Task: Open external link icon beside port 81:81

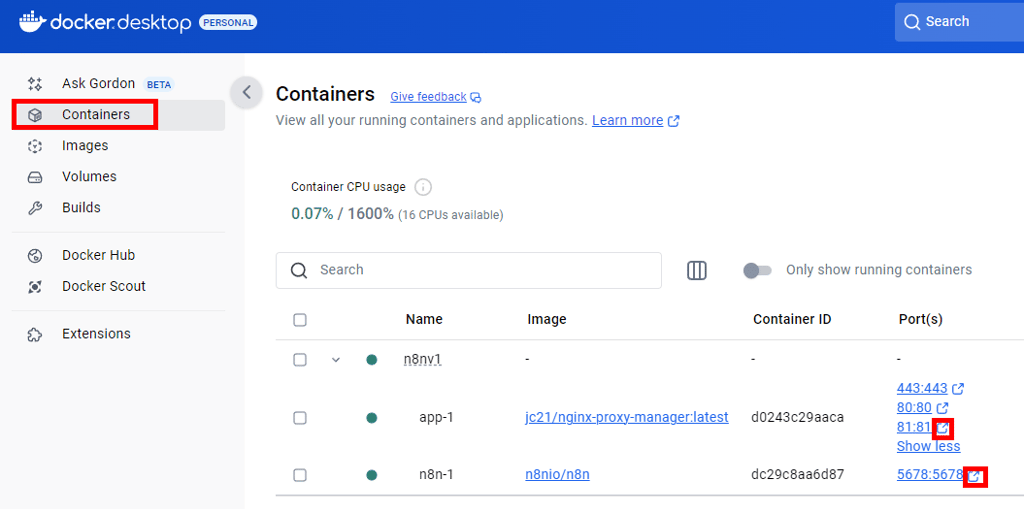Action: click(942, 428)
